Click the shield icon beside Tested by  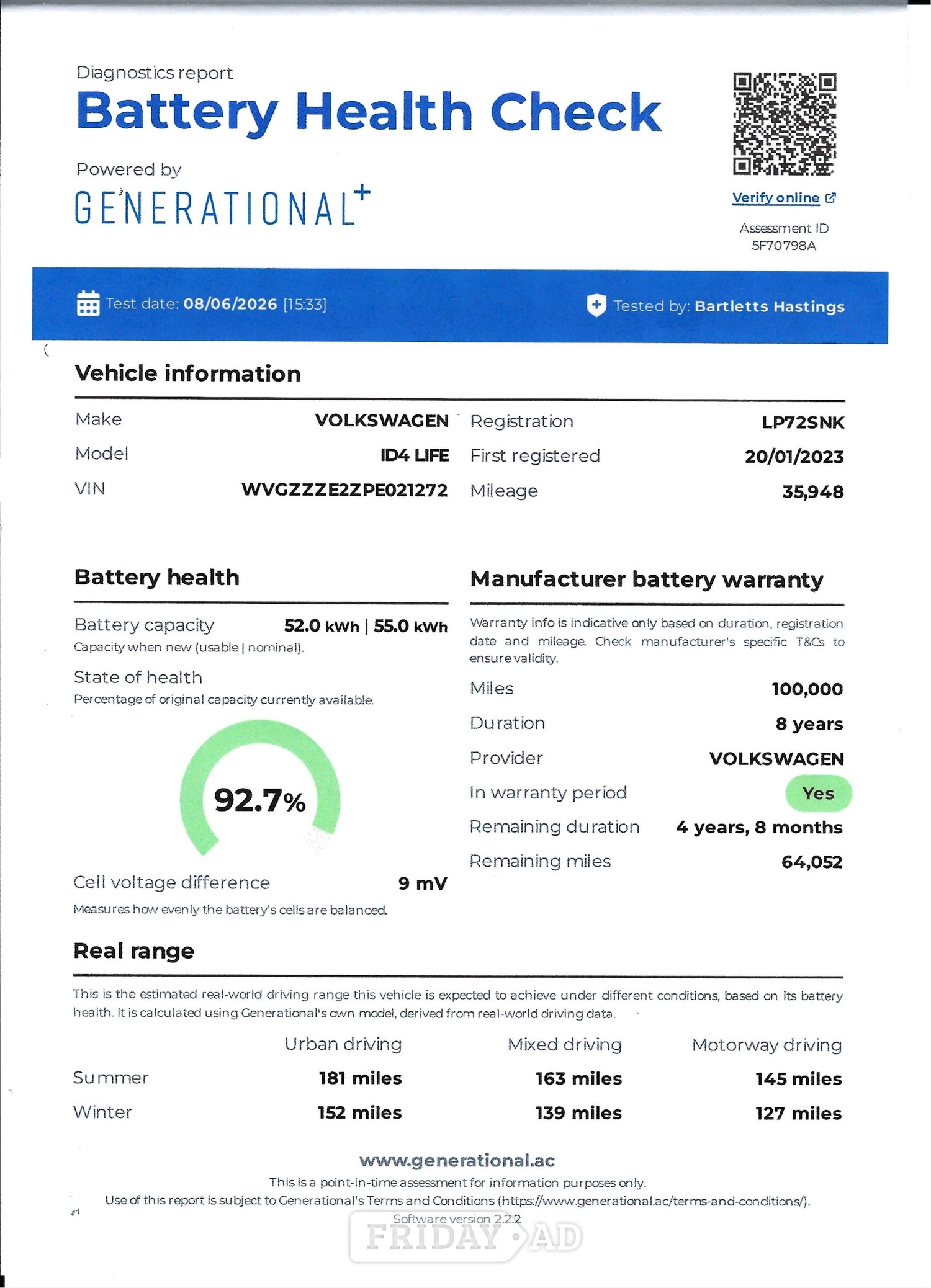pos(596,305)
